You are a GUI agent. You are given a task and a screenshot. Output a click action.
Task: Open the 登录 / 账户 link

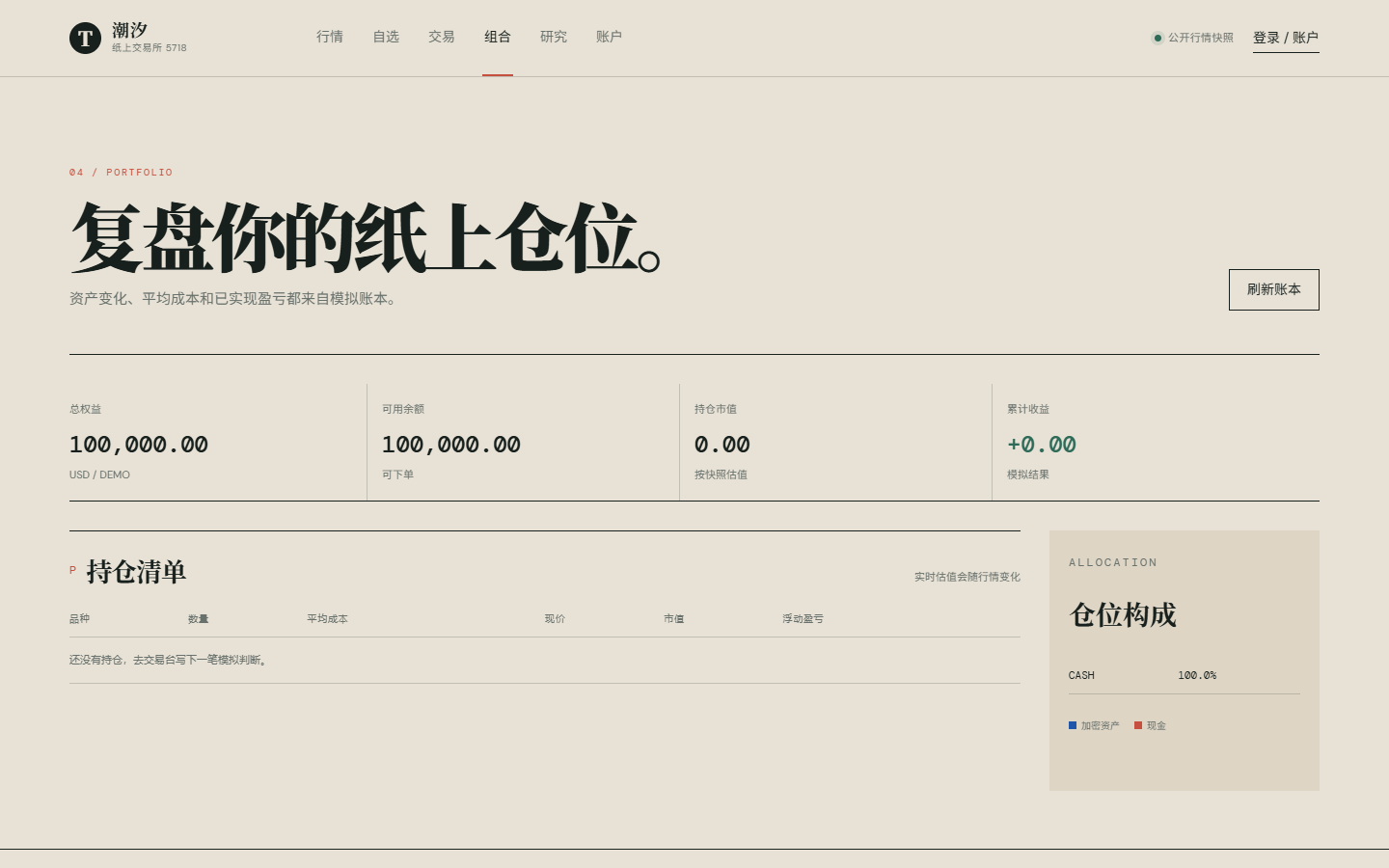(1286, 38)
